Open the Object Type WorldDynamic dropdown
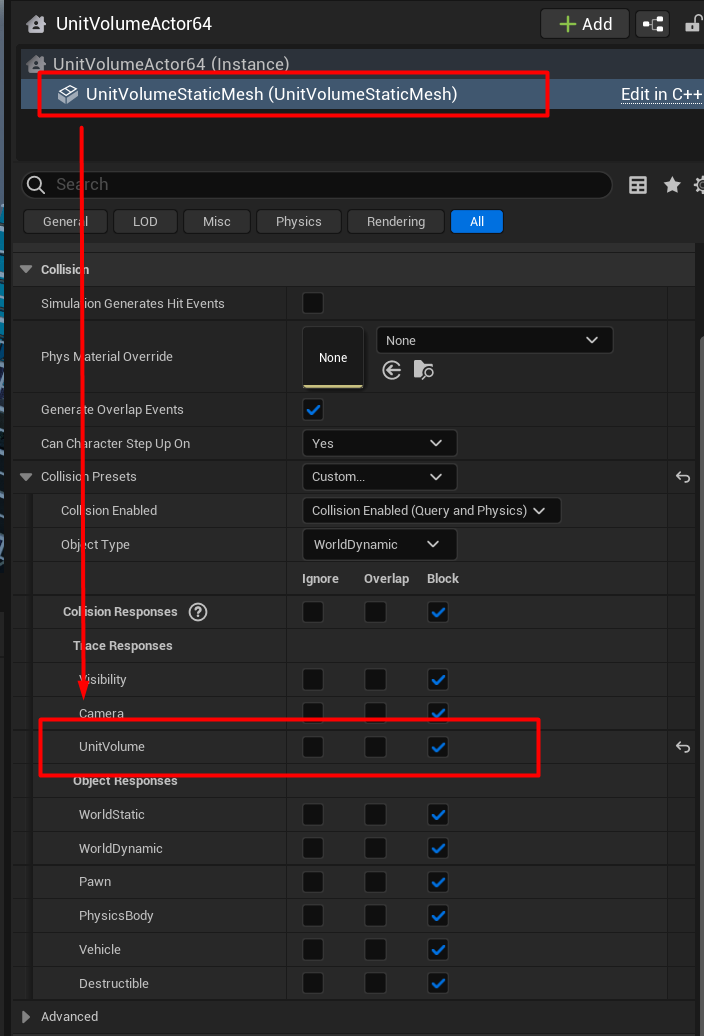This screenshot has height=1036, width=704. [x=379, y=545]
